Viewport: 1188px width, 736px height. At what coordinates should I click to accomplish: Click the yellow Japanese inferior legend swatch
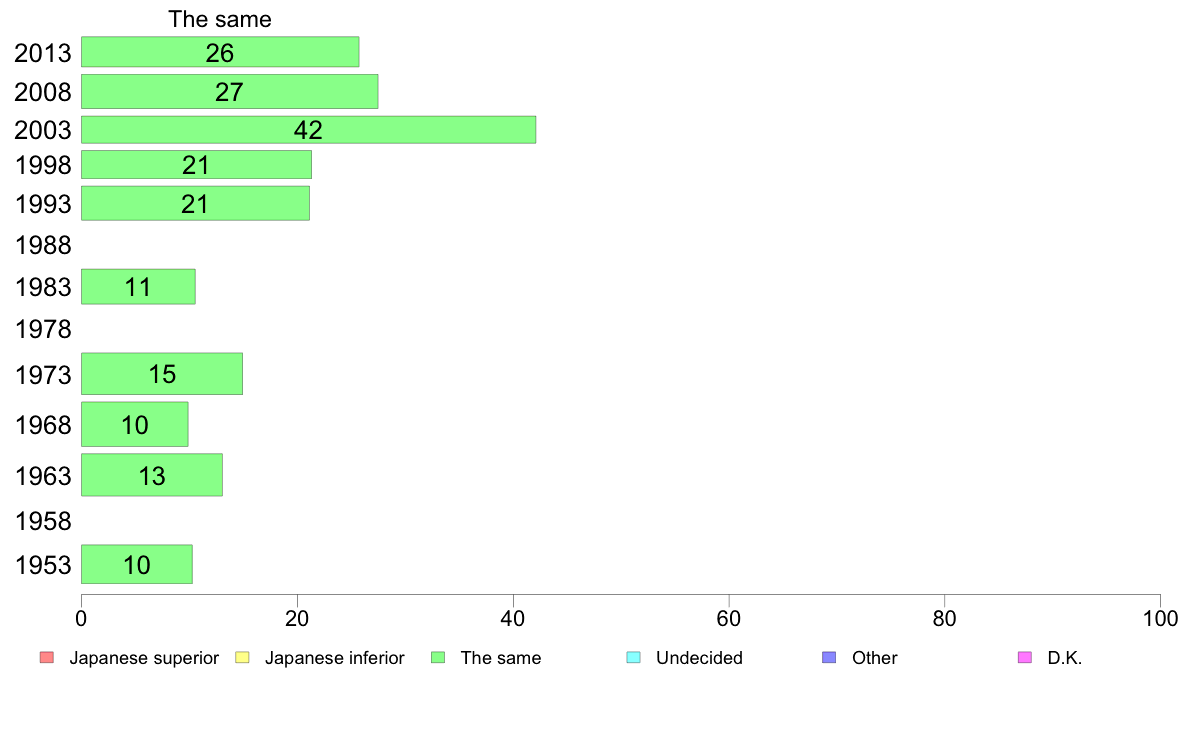coord(242,657)
